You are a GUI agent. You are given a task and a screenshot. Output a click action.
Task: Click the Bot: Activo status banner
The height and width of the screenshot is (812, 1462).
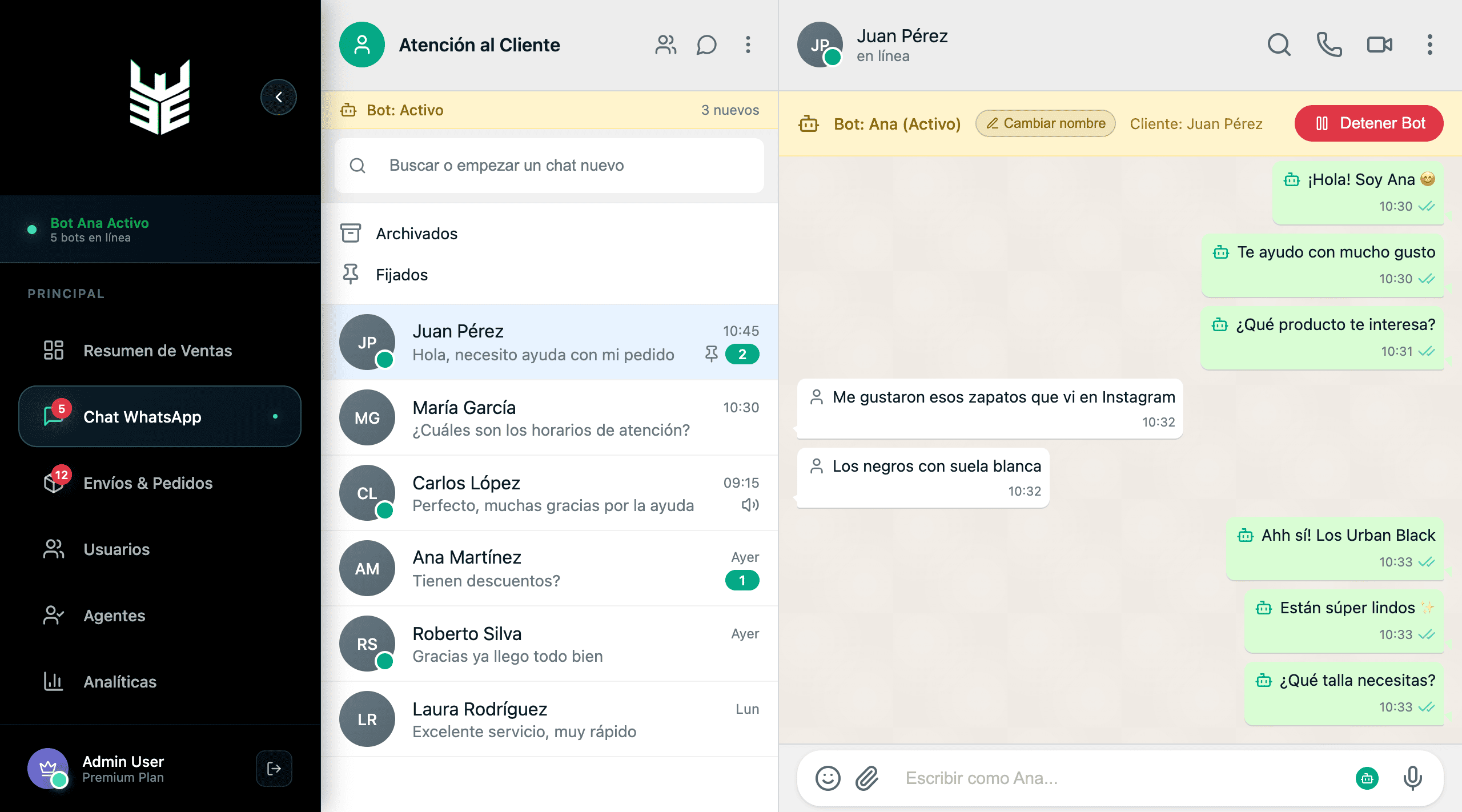tap(549, 110)
